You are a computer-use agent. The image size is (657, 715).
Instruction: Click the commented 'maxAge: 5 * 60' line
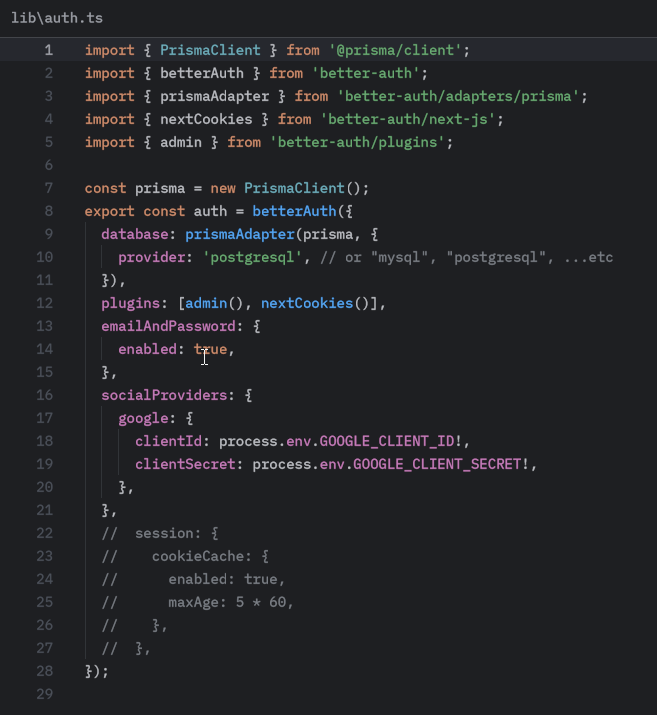click(x=227, y=602)
